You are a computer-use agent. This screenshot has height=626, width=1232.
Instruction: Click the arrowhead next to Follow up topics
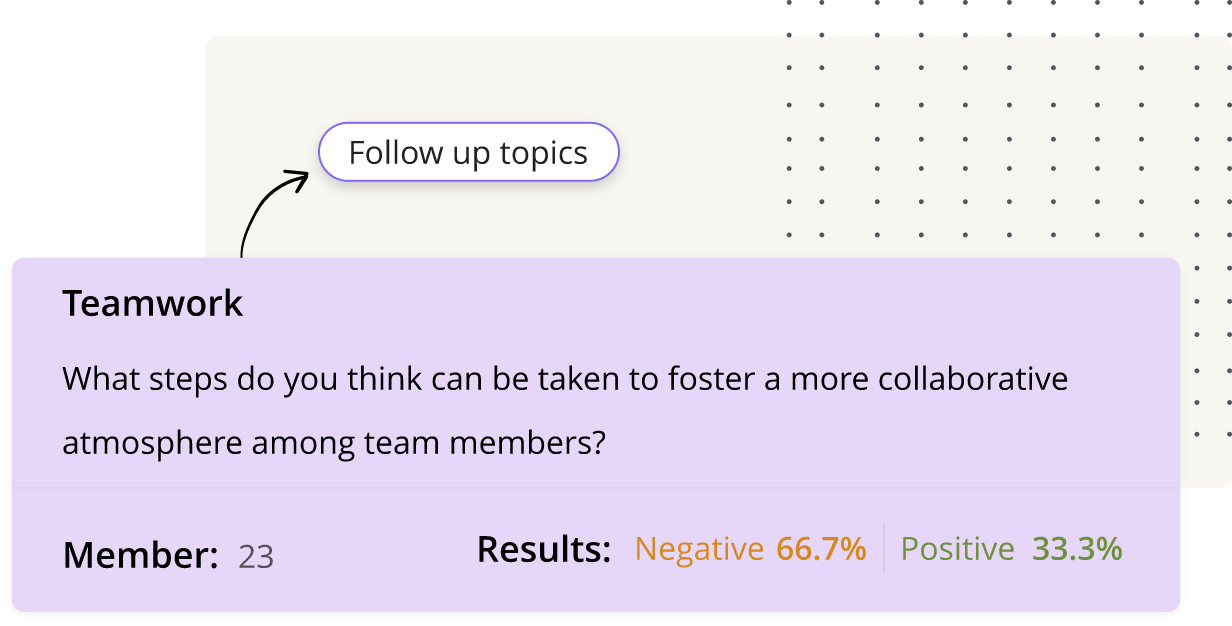pyautogui.click(x=297, y=180)
